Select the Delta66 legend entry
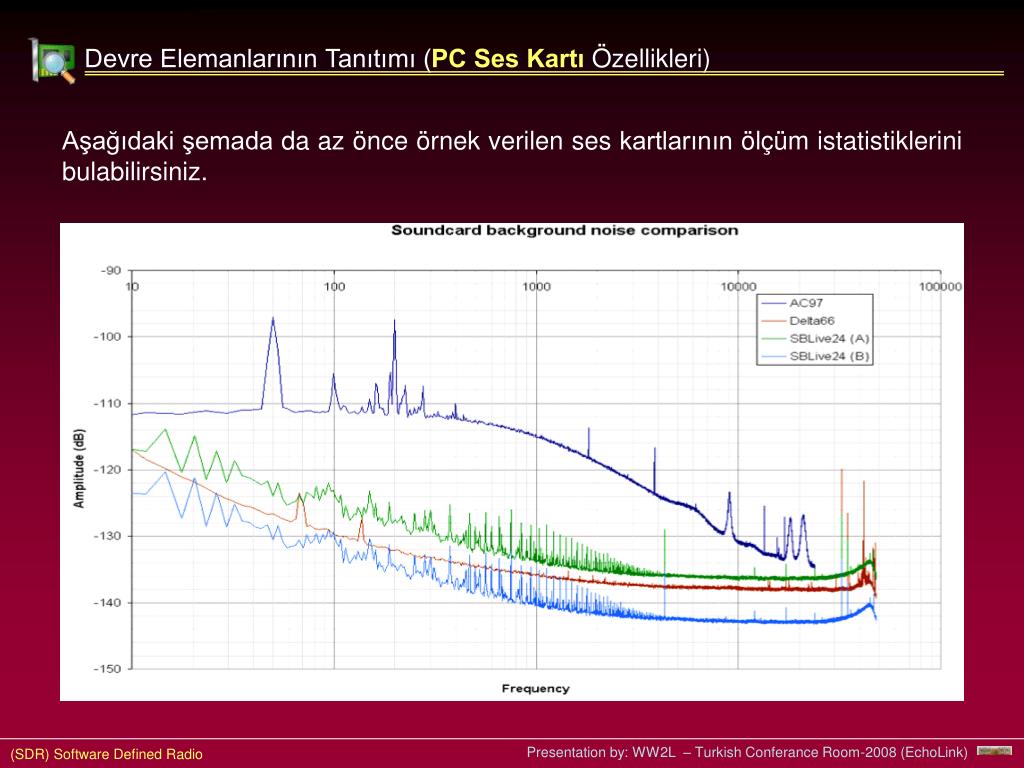 point(797,321)
